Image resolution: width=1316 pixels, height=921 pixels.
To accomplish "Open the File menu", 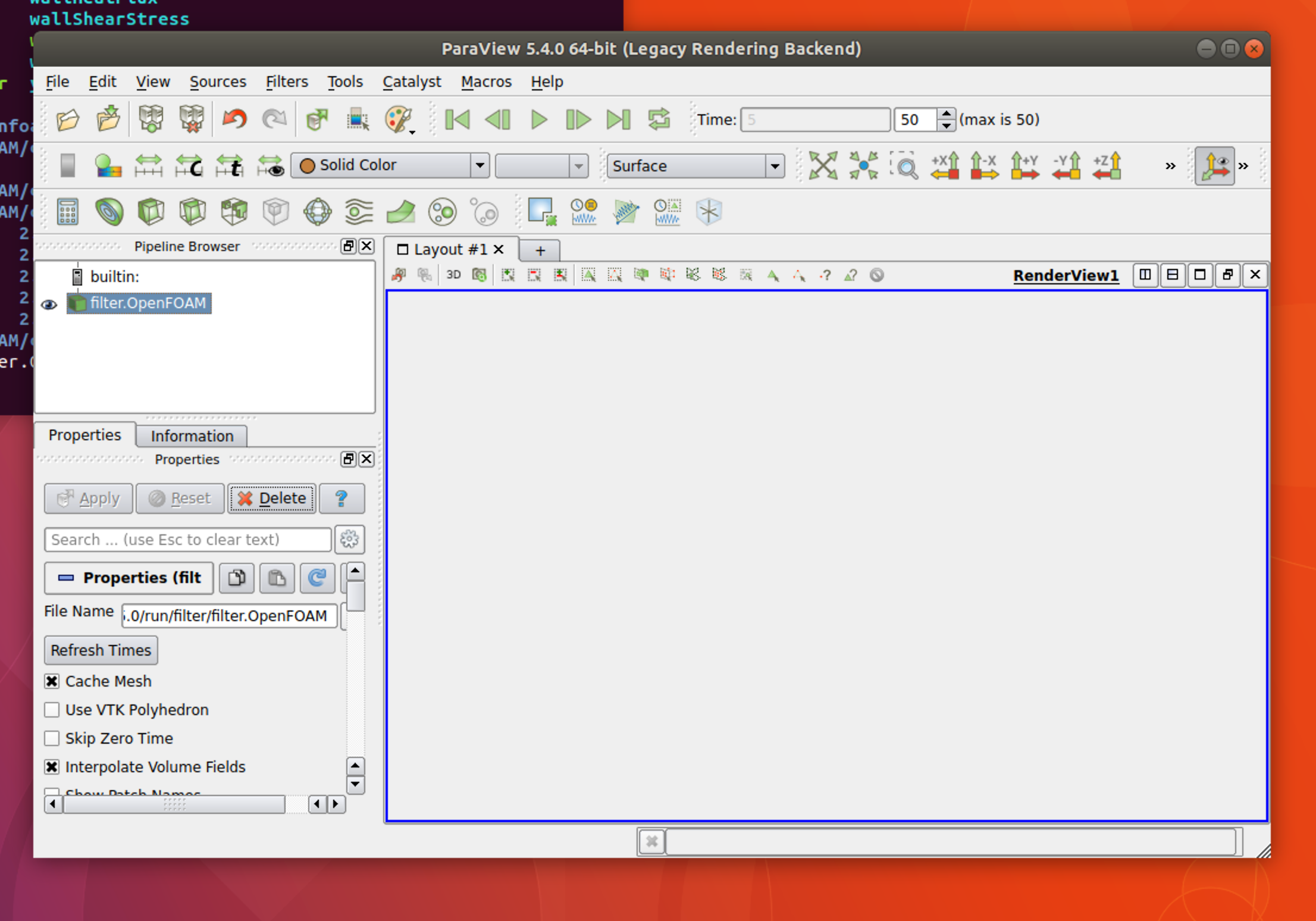I will pyautogui.click(x=57, y=82).
